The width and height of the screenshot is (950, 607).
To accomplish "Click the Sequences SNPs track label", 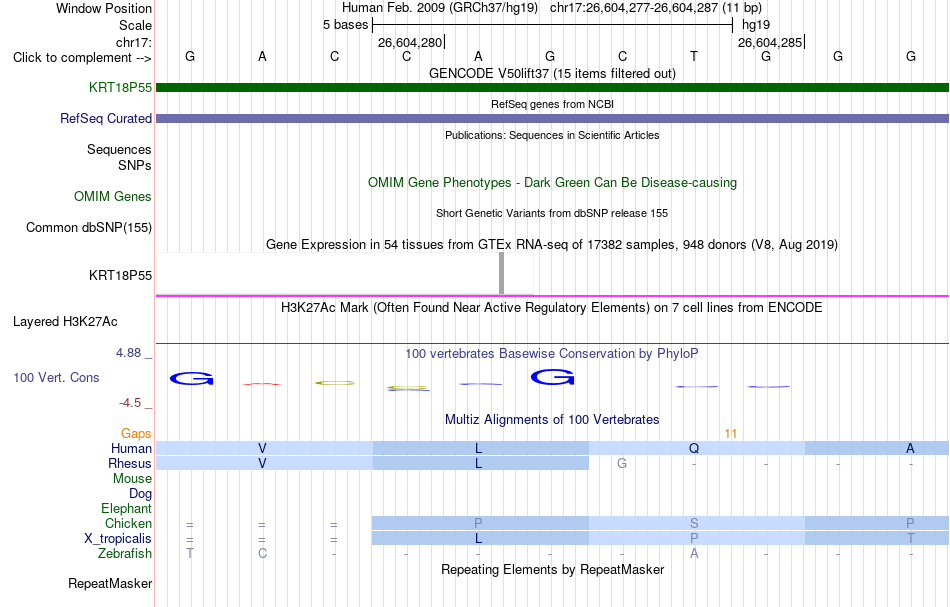I will [119, 158].
